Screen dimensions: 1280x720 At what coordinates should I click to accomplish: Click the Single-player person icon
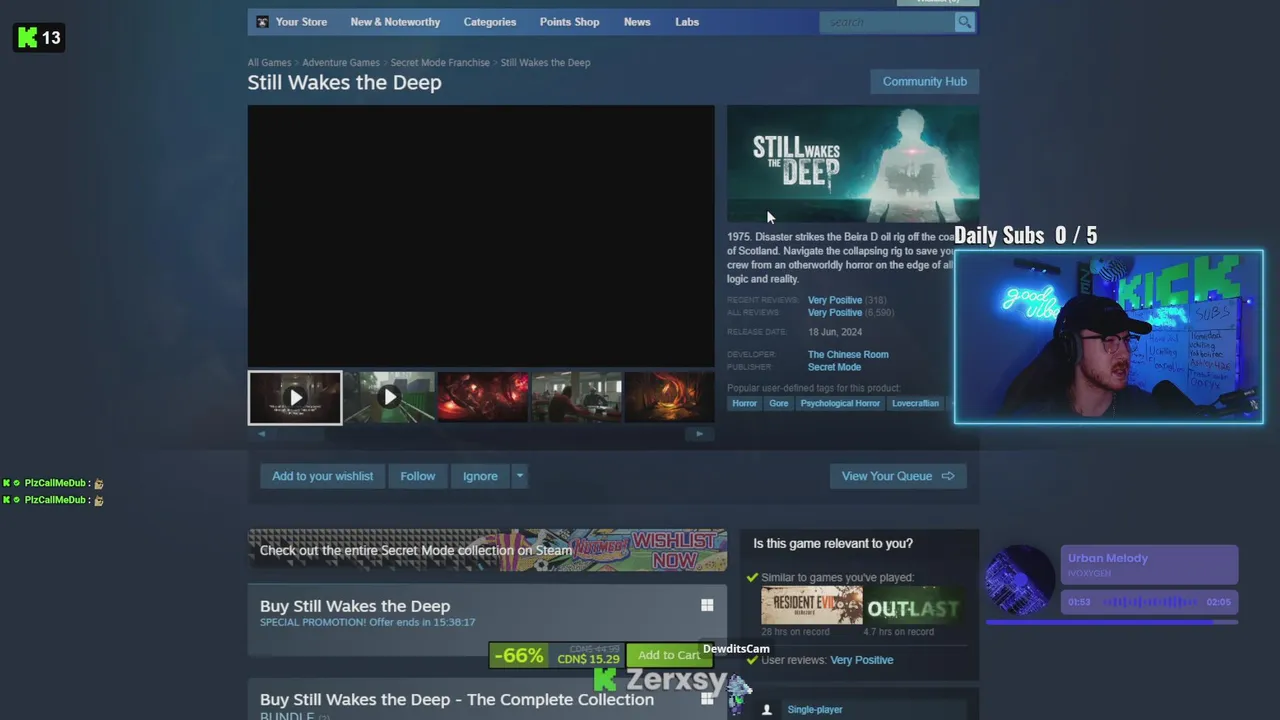point(767,709)
